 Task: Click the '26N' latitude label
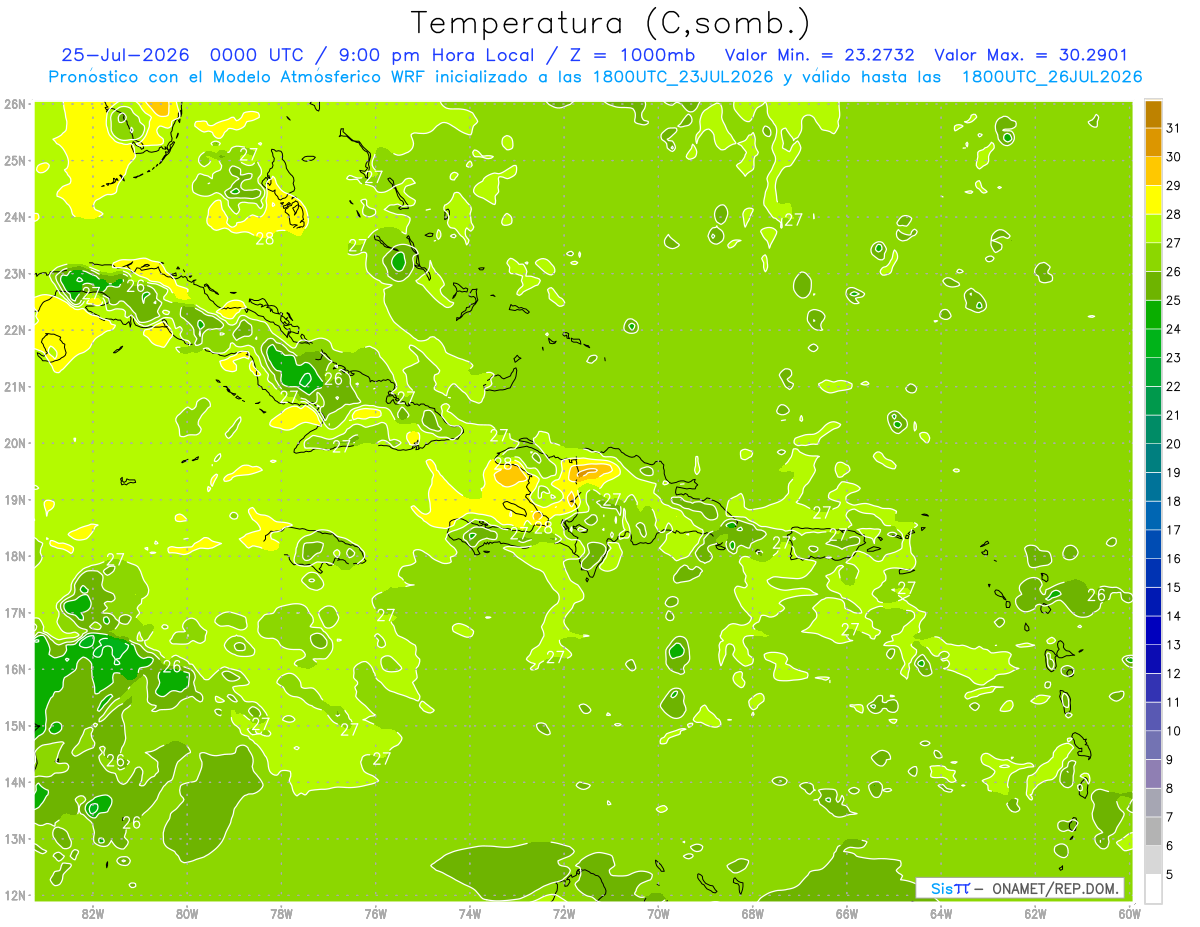click(x=14, y=104)
